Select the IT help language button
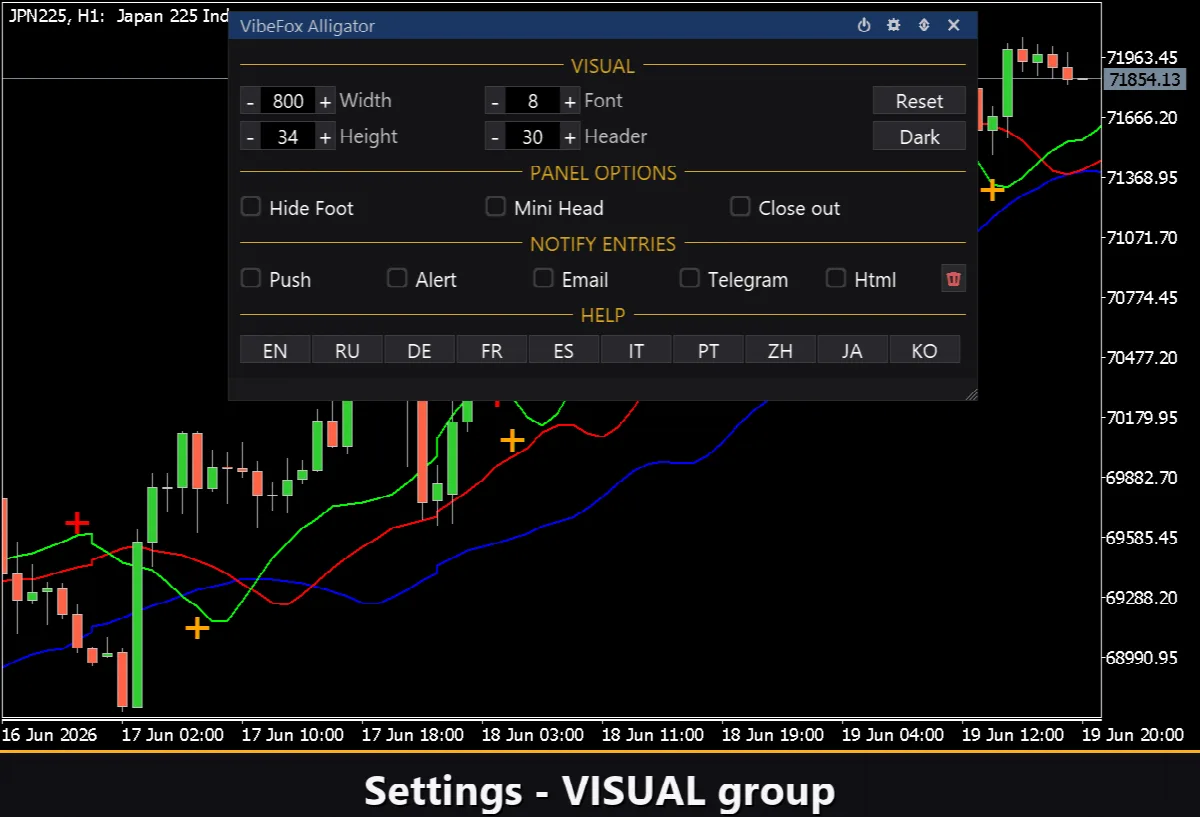The image size is (1200, 817). point(636,351)
